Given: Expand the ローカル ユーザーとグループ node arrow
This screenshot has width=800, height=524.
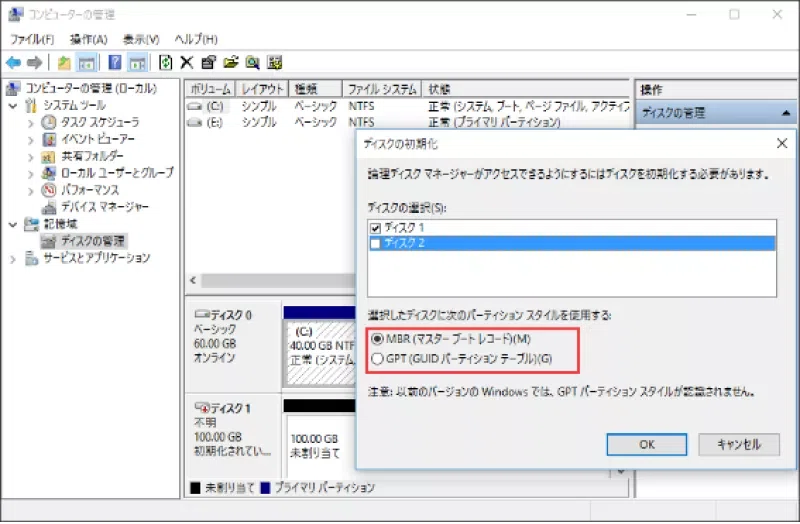Looking at the screenshot, I should pyautogui.click(x=31, y=174).
